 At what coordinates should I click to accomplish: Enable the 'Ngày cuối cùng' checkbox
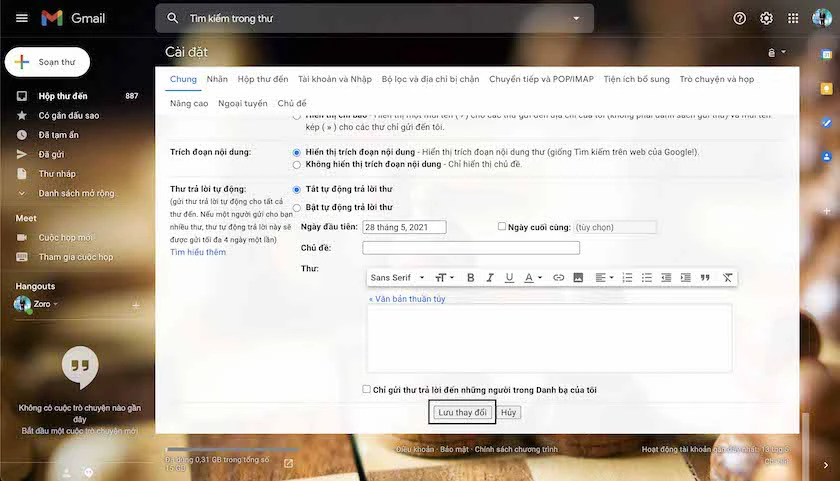(501, 227)
